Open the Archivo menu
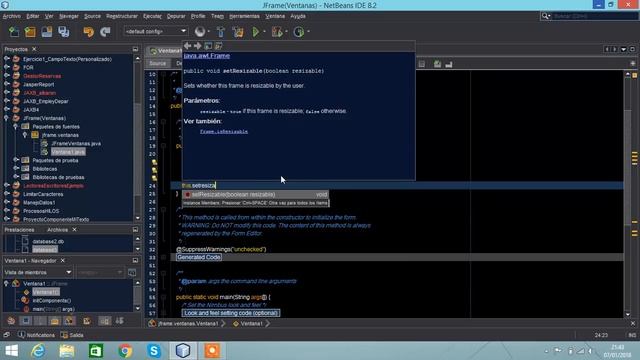The height and width of the screenshot is (360, 640). pyautogui.click(x=11, y=16)
